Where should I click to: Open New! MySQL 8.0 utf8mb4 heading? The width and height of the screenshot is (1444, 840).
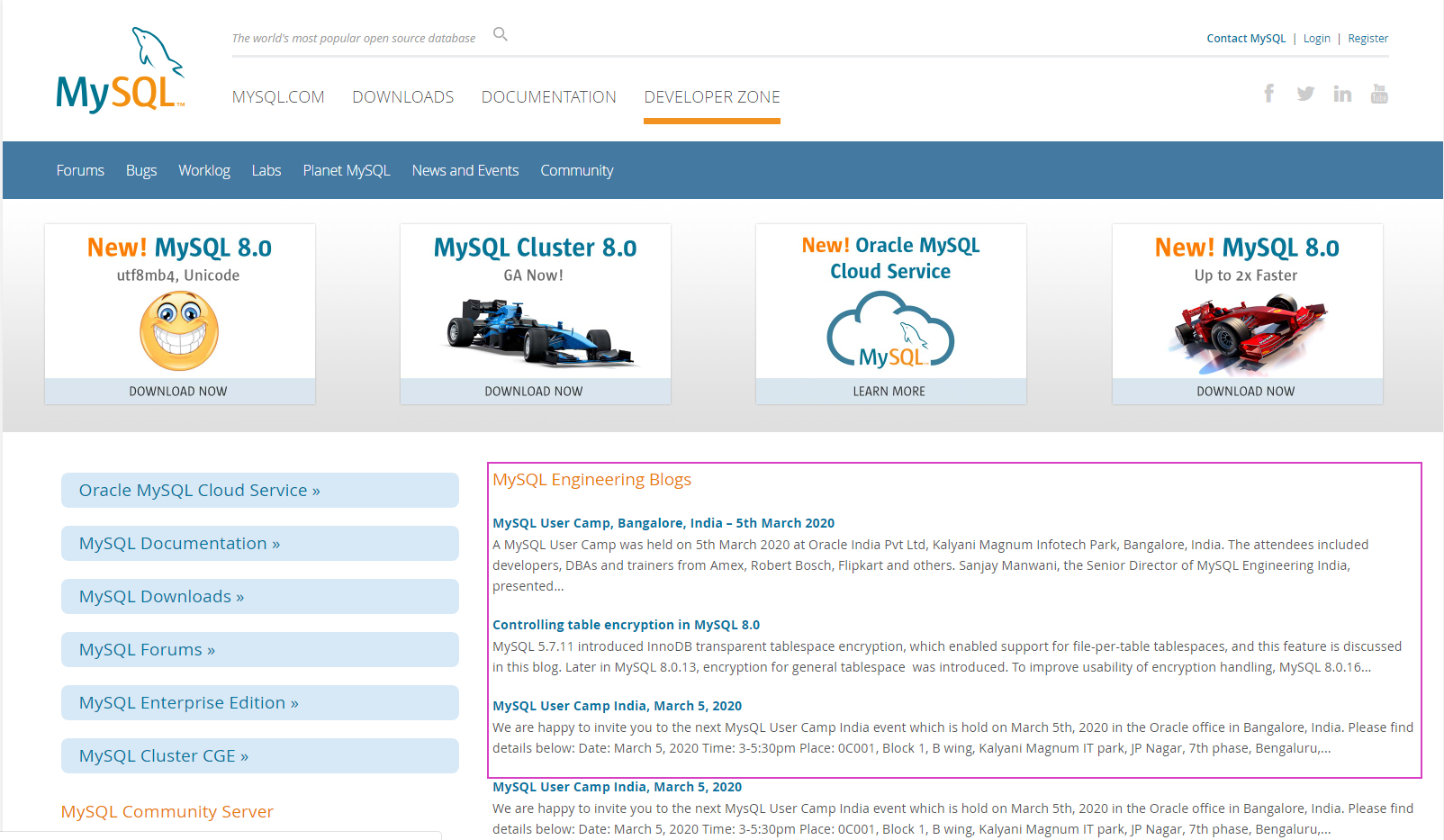pos(179,248)
